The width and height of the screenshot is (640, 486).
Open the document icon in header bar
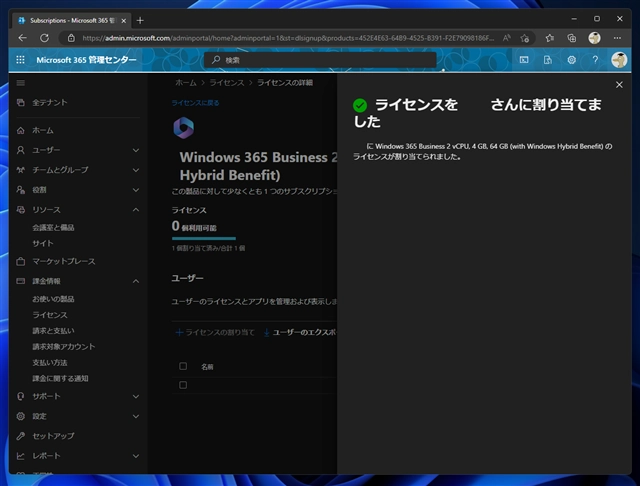point(548,60)
